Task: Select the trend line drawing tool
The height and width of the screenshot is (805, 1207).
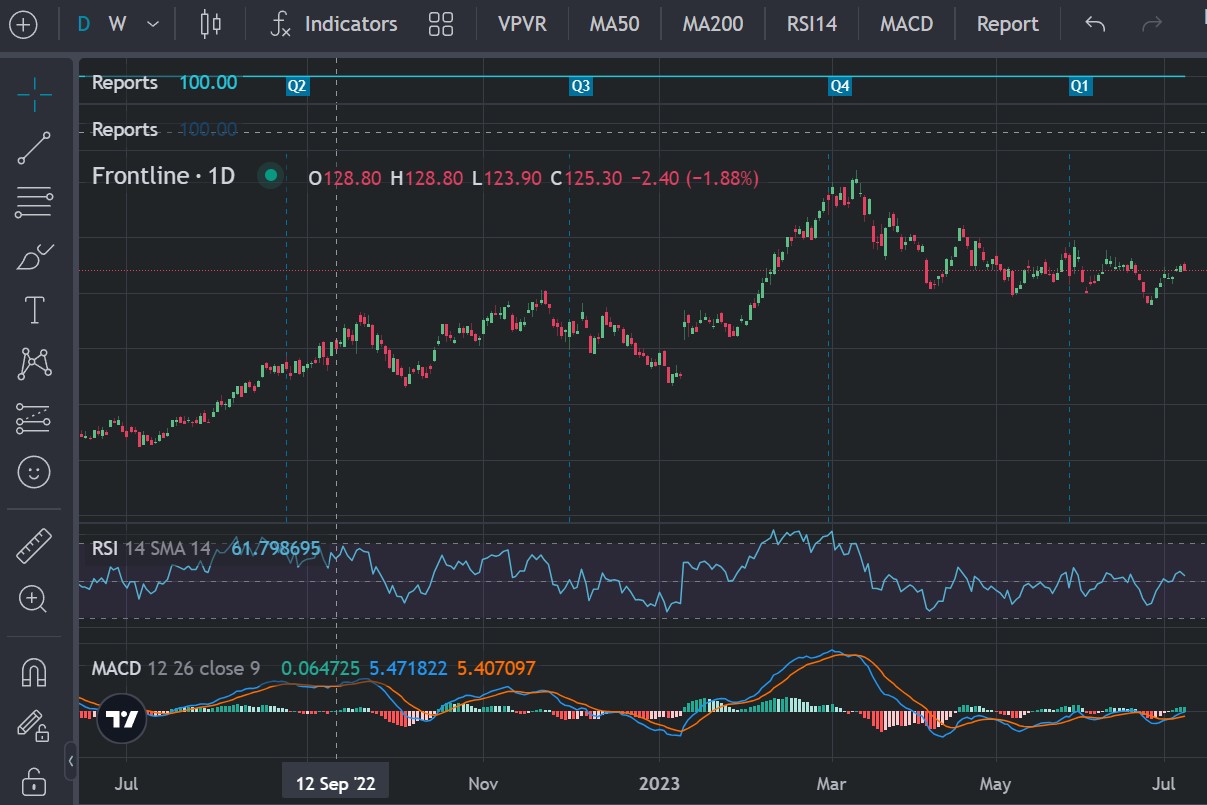Action: (35, 148)
